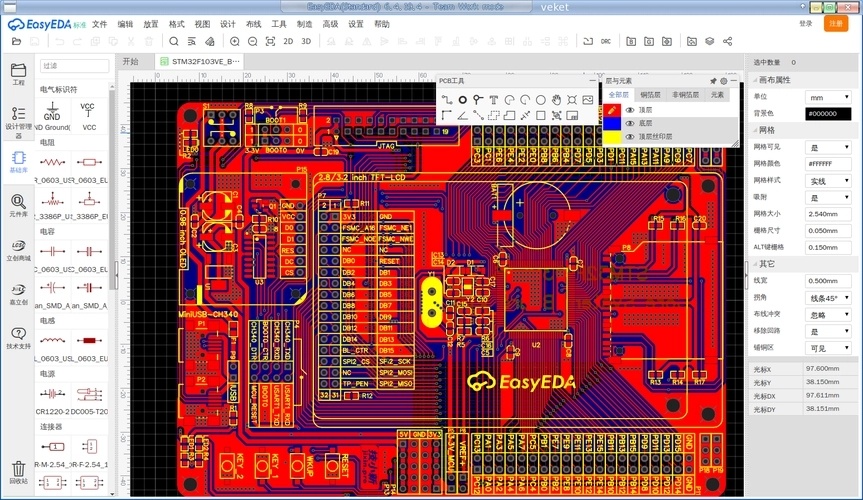Select the Dimension measure tool in PCB工具
The height and width of the screenshot is (500, 863).
pyautogui.click(x=525, y=115)
